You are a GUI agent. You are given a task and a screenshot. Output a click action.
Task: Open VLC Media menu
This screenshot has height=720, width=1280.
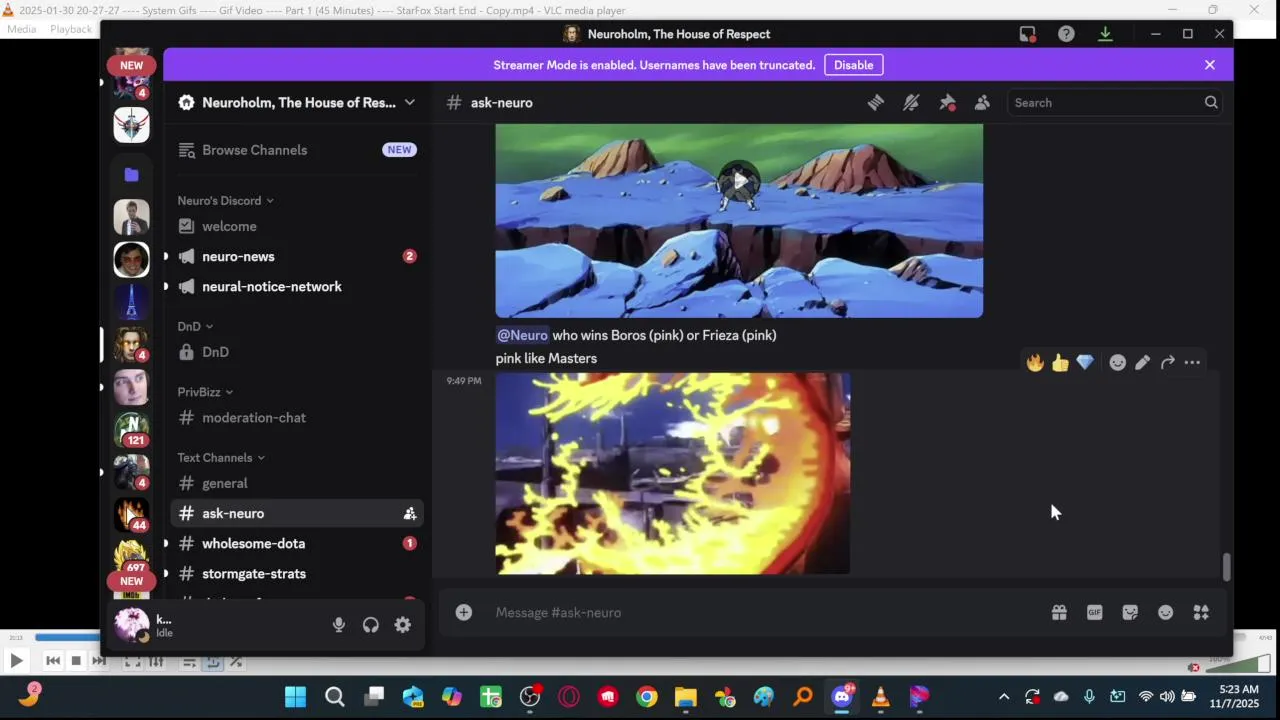point(21,29)
